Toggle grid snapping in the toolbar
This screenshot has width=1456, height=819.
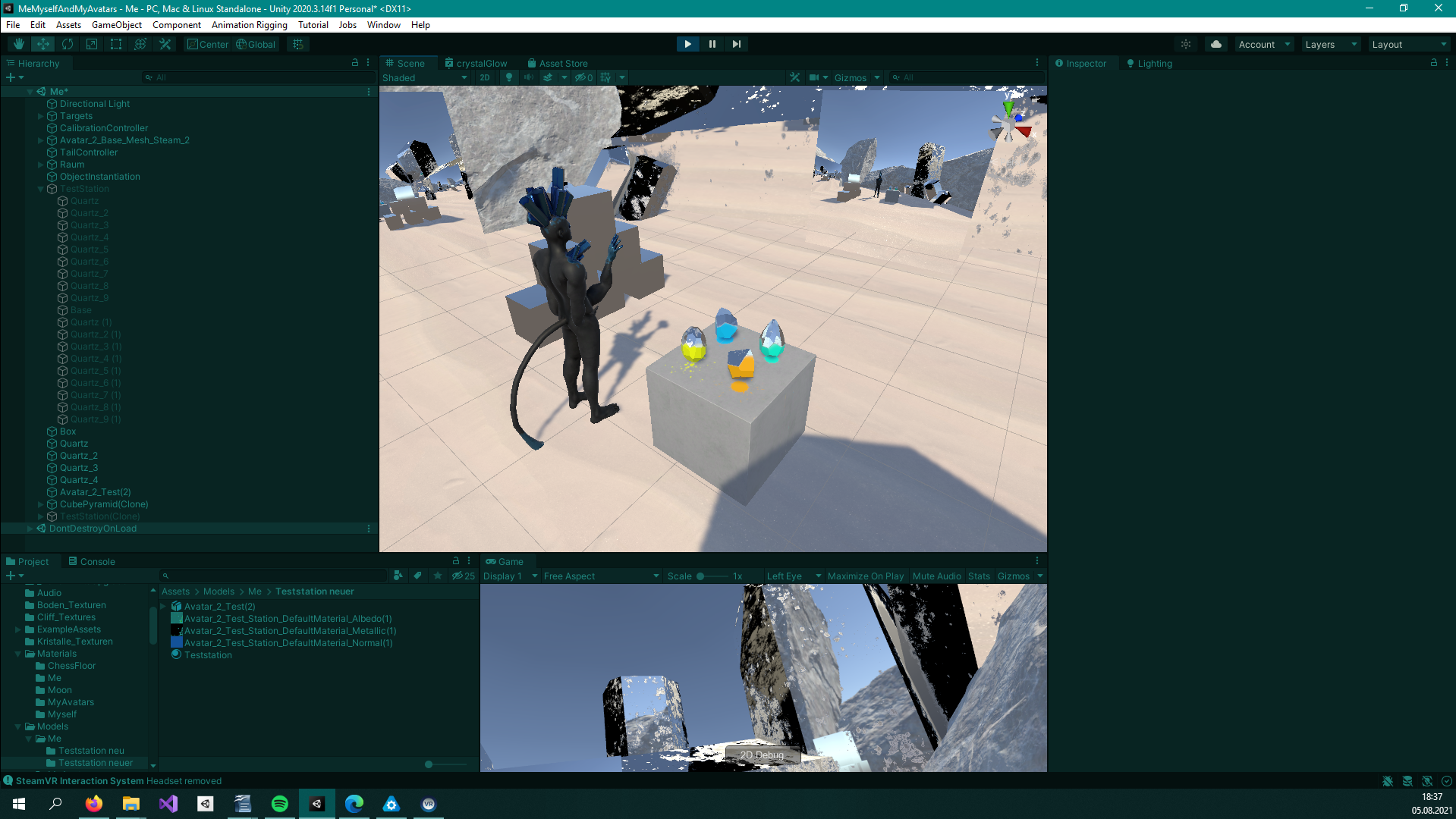297,43
